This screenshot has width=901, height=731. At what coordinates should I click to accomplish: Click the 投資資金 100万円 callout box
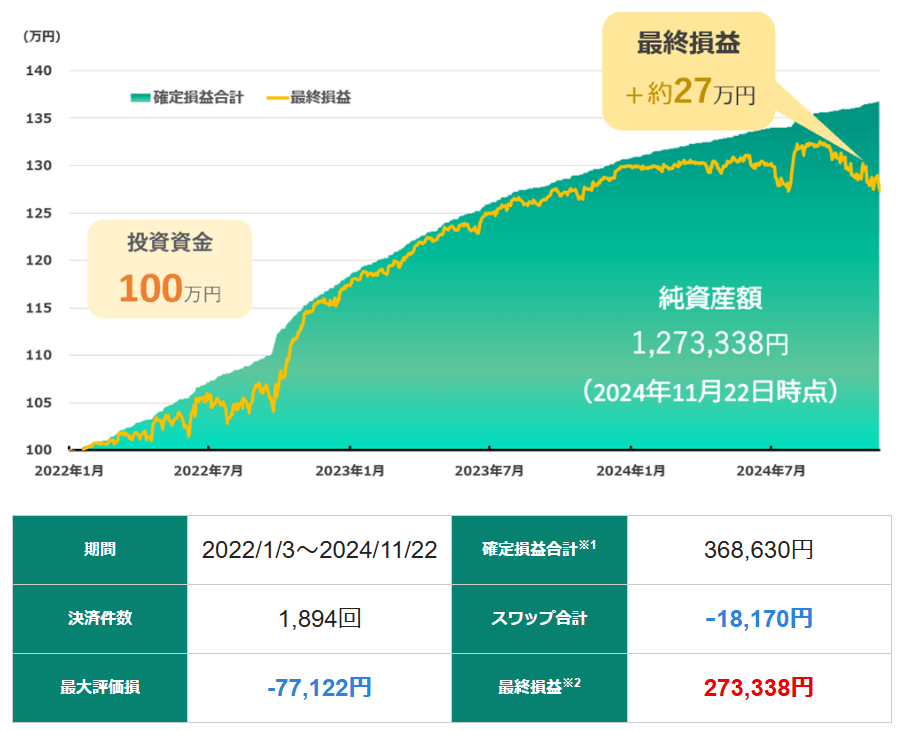click(170, 268)
